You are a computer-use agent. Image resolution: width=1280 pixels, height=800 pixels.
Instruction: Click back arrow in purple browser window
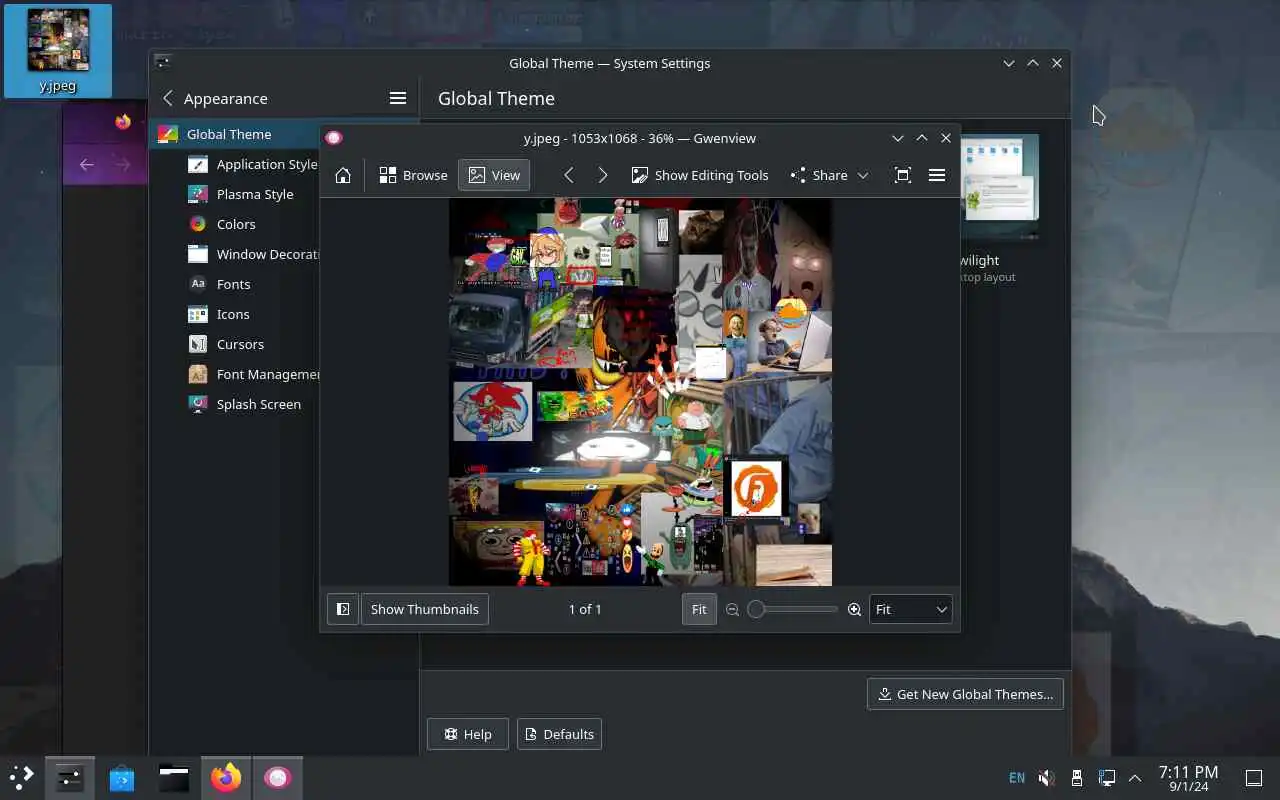coord(87,164)
